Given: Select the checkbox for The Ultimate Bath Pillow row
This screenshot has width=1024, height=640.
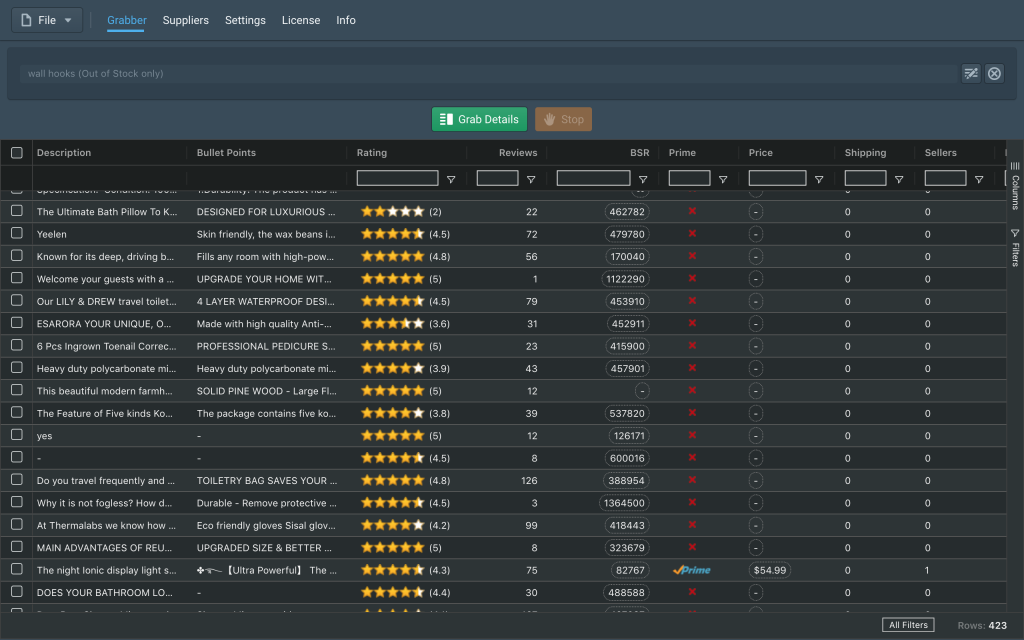Looking at the screenshot, I should click(x=17, y=211).
